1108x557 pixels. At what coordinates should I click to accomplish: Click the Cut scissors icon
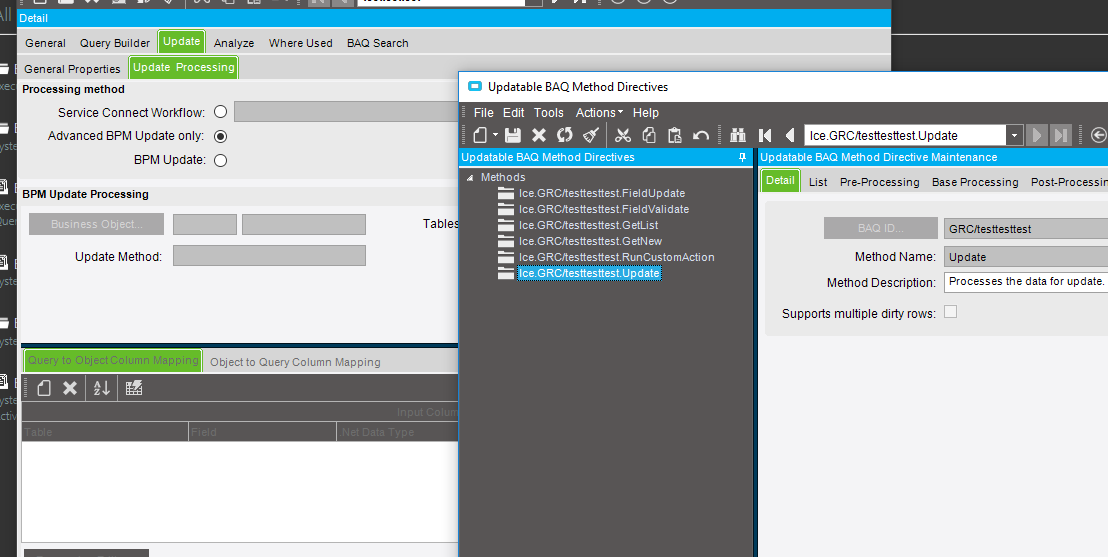tap(623, 135)
